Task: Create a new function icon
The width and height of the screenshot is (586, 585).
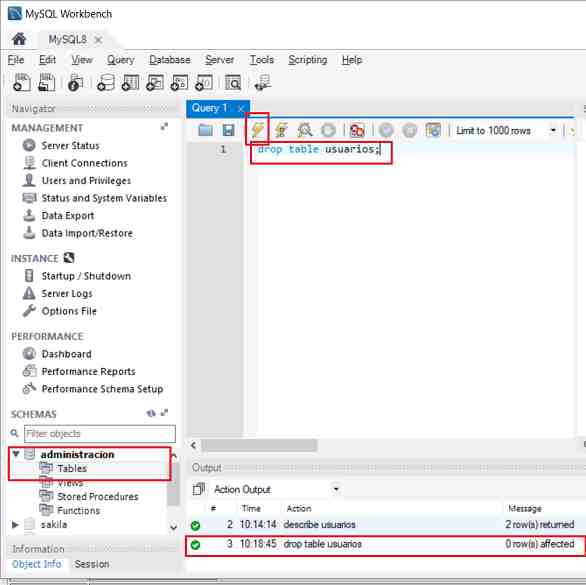Action: point(204,83)
